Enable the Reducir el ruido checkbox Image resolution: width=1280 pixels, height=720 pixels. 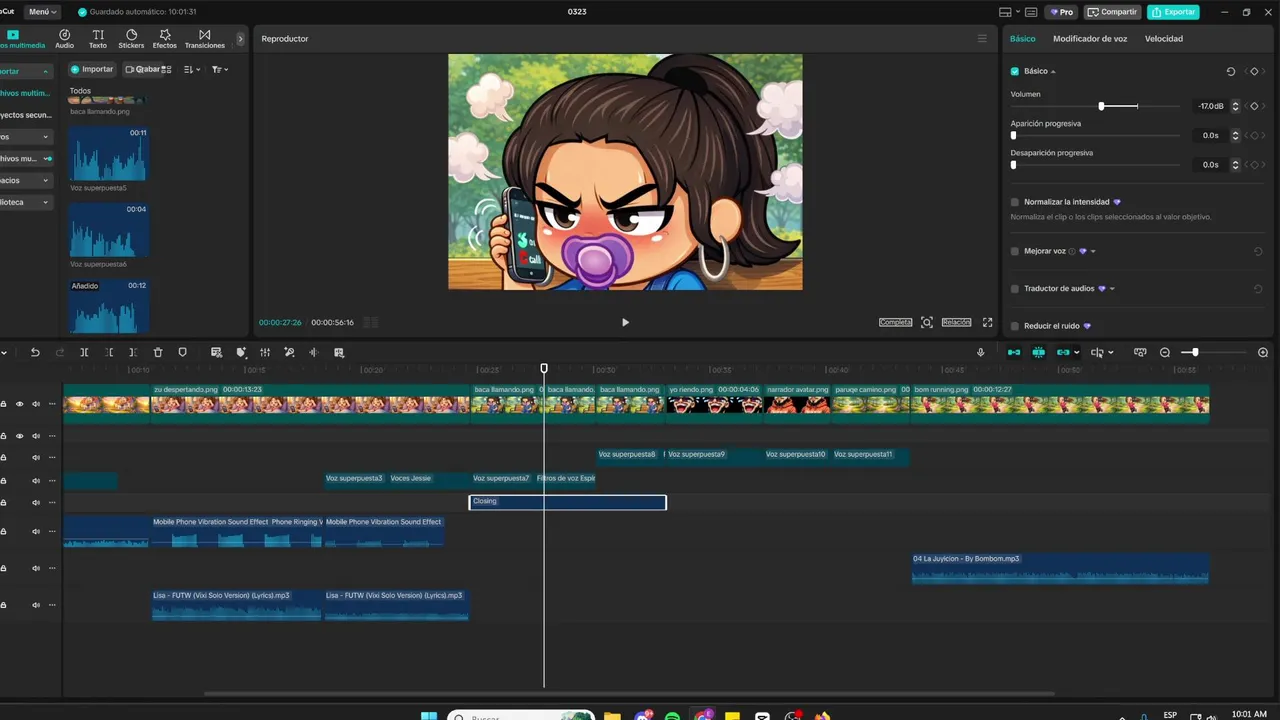1015,326
